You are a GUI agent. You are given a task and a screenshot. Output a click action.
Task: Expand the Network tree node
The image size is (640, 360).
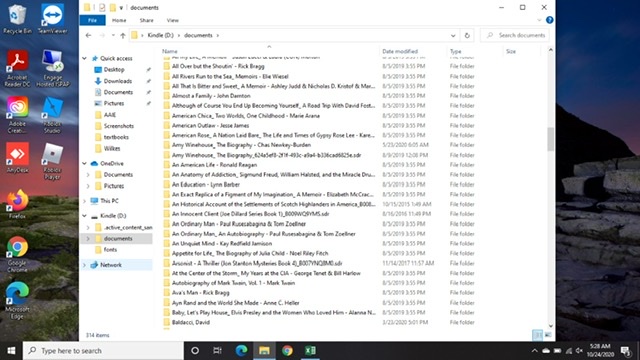point(84,265)
